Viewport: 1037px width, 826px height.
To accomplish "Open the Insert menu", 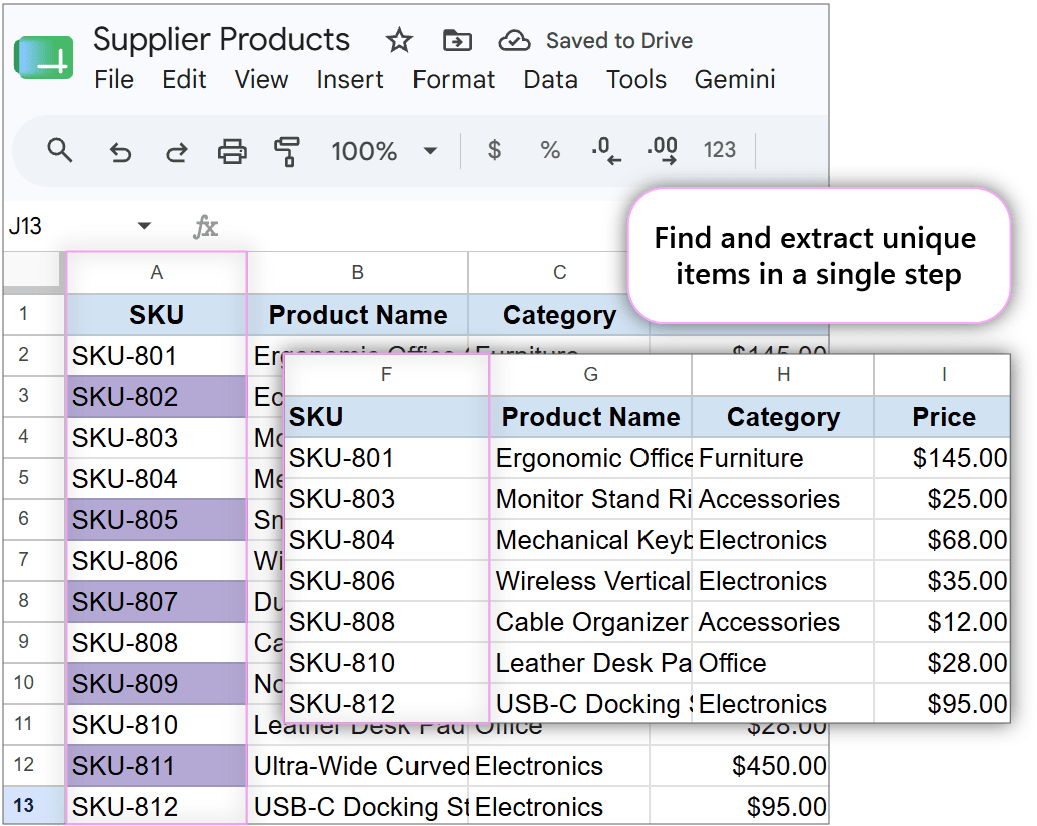I will tap(350, 79).
